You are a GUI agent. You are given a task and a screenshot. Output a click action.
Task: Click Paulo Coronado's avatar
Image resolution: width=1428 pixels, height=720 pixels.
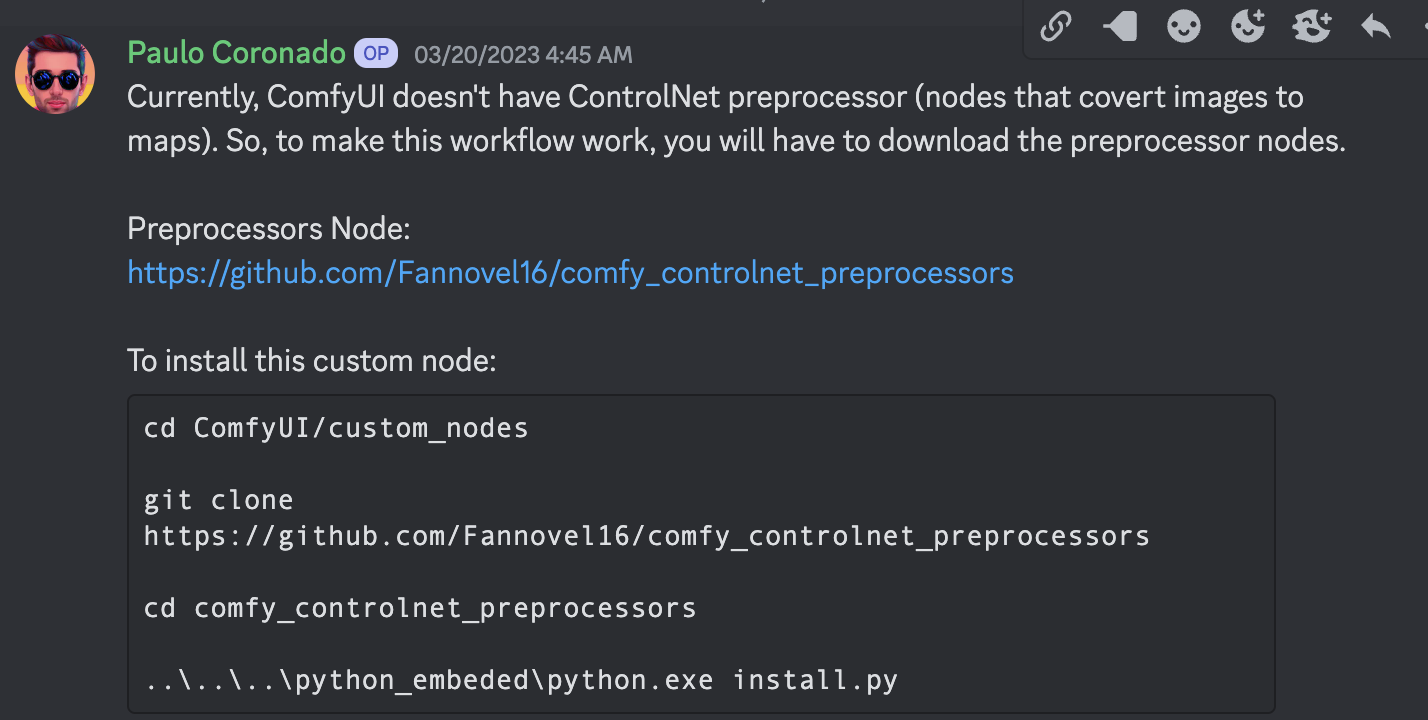pos(55,73)
